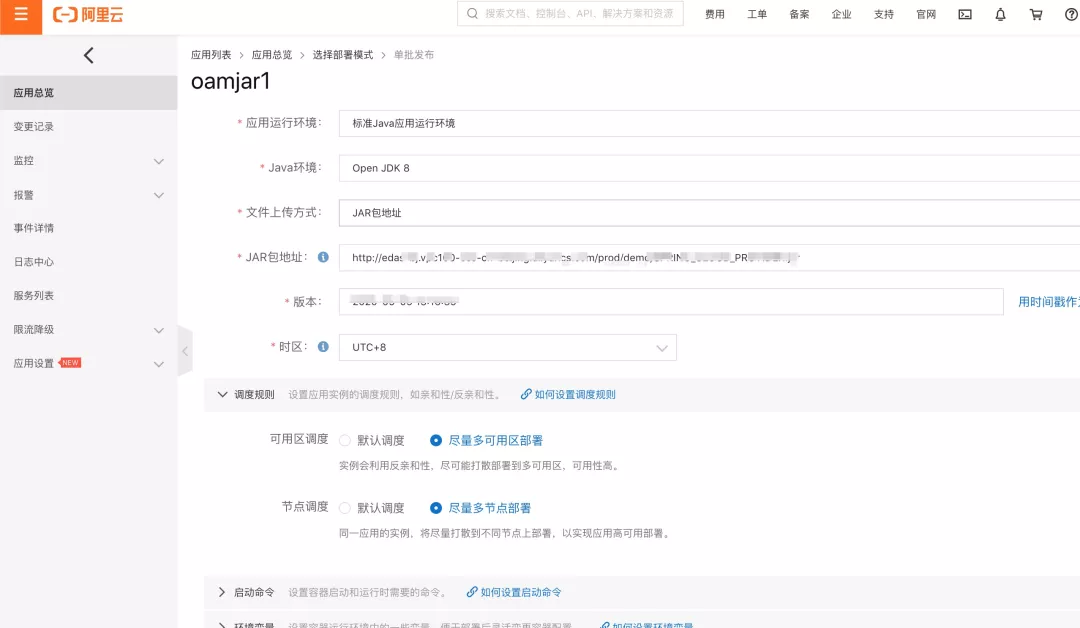This screenshot has width=1080, height=628.
Task: Open the 如何设置调度规则 link
Action: tap(568, 395)
